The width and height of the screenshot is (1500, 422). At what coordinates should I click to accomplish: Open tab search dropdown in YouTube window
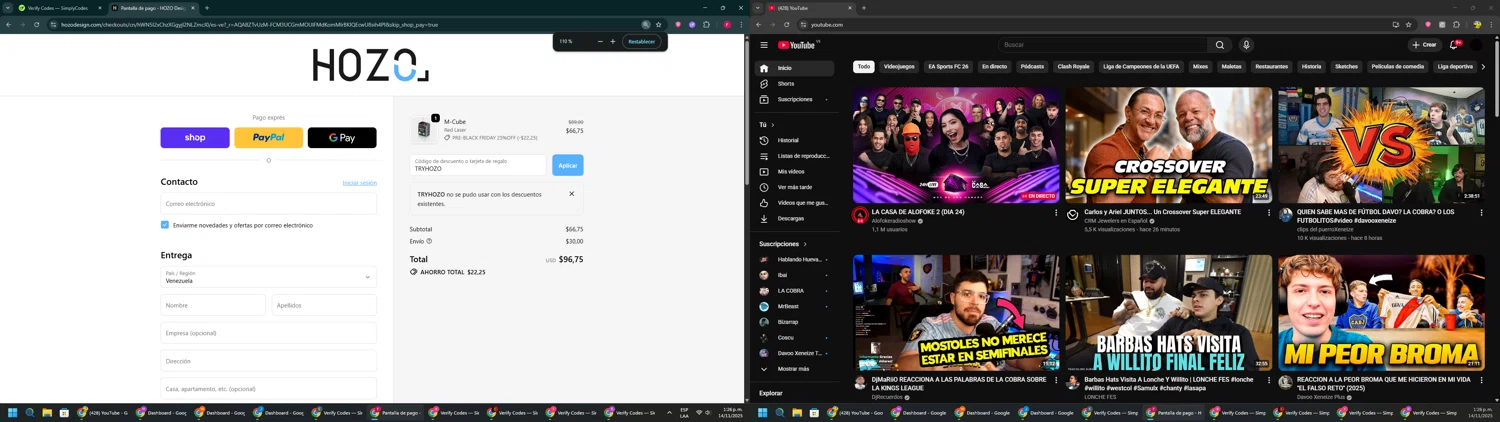point(757,8)
